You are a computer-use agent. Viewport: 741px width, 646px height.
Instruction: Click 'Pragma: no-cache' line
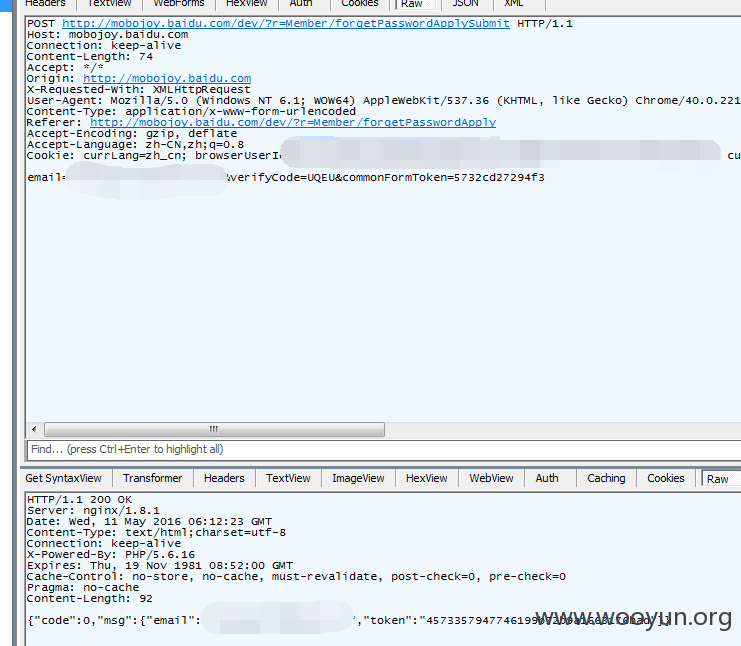pos(83,587)
